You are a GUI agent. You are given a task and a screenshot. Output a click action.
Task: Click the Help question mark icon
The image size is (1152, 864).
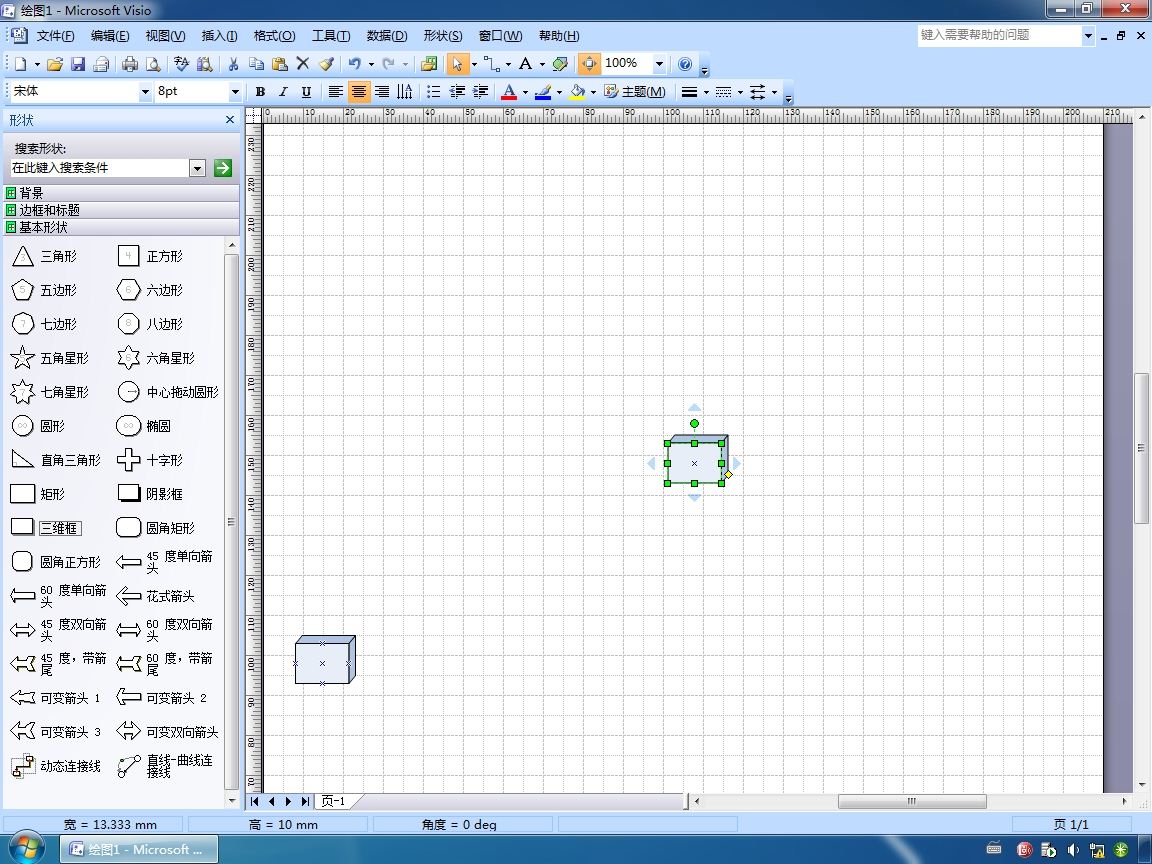[x=685, y=64]
